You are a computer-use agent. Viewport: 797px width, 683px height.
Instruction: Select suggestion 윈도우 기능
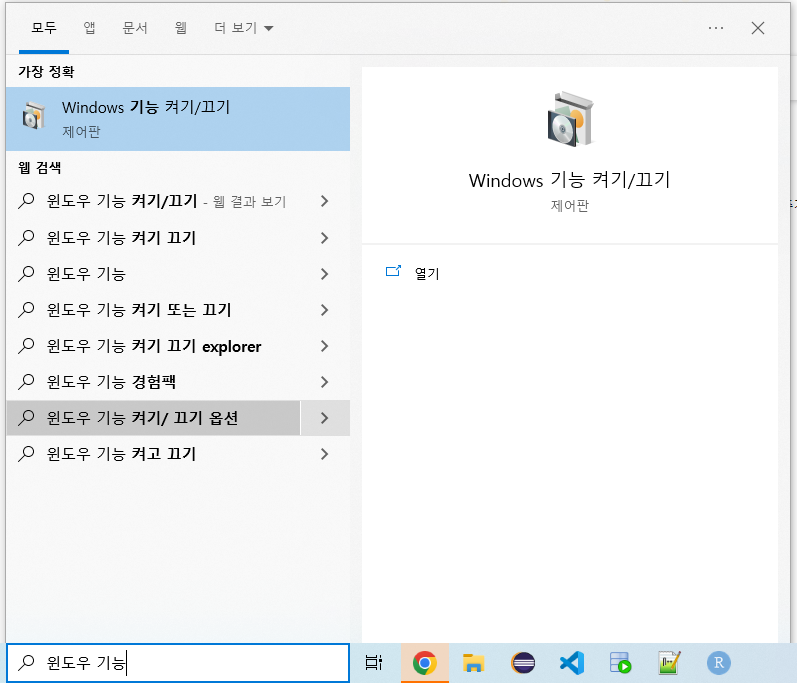coord(154,274)
